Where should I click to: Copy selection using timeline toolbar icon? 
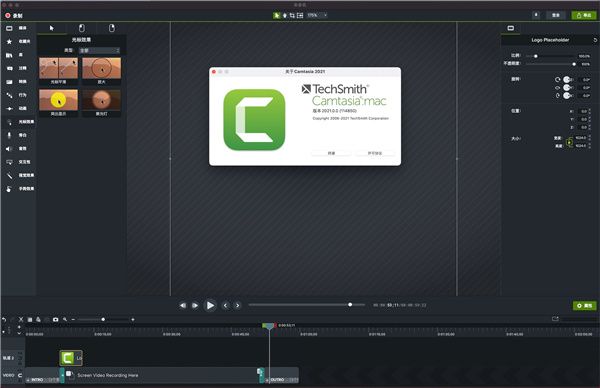(x=30, y=320)
